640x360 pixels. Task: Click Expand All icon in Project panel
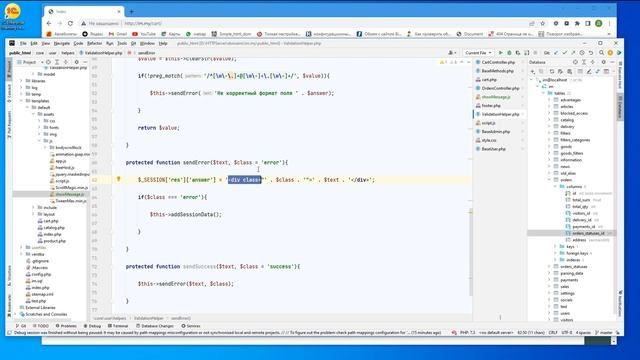57,62
